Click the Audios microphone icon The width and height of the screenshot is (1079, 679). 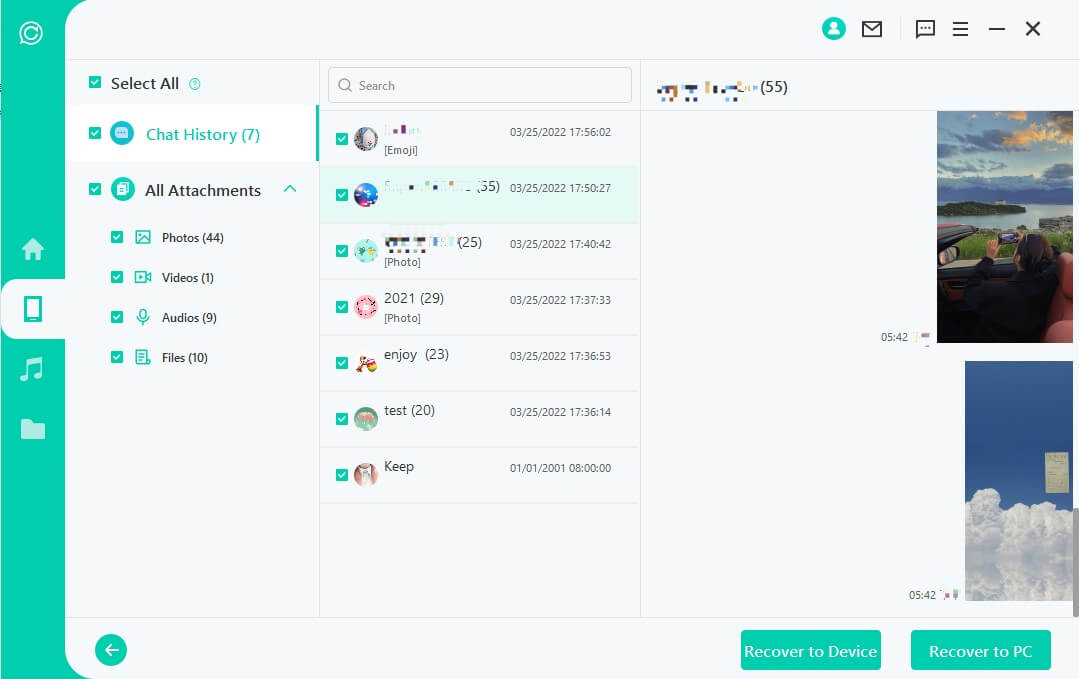coord(142,317)
